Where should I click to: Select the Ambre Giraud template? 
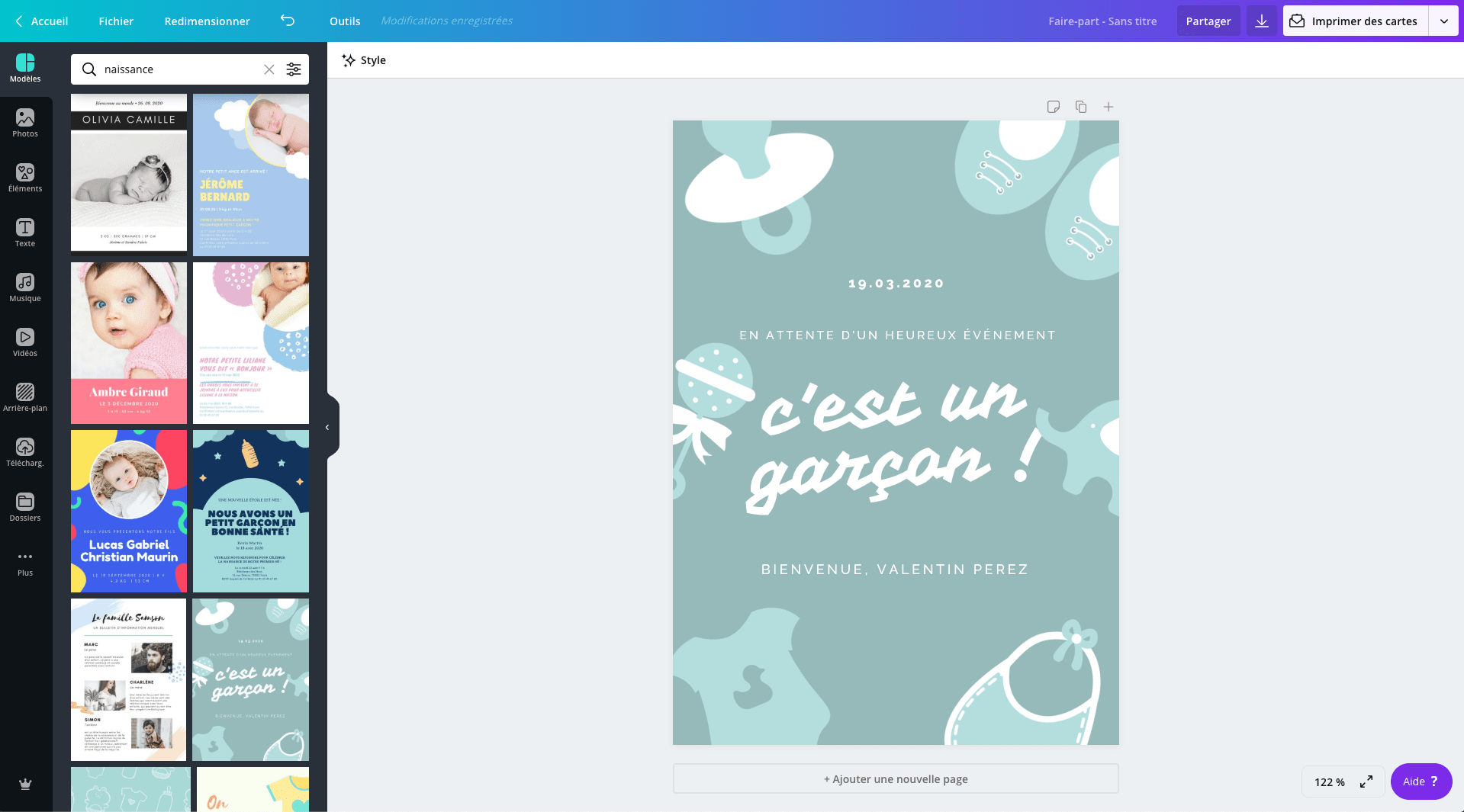pos(129,343)
